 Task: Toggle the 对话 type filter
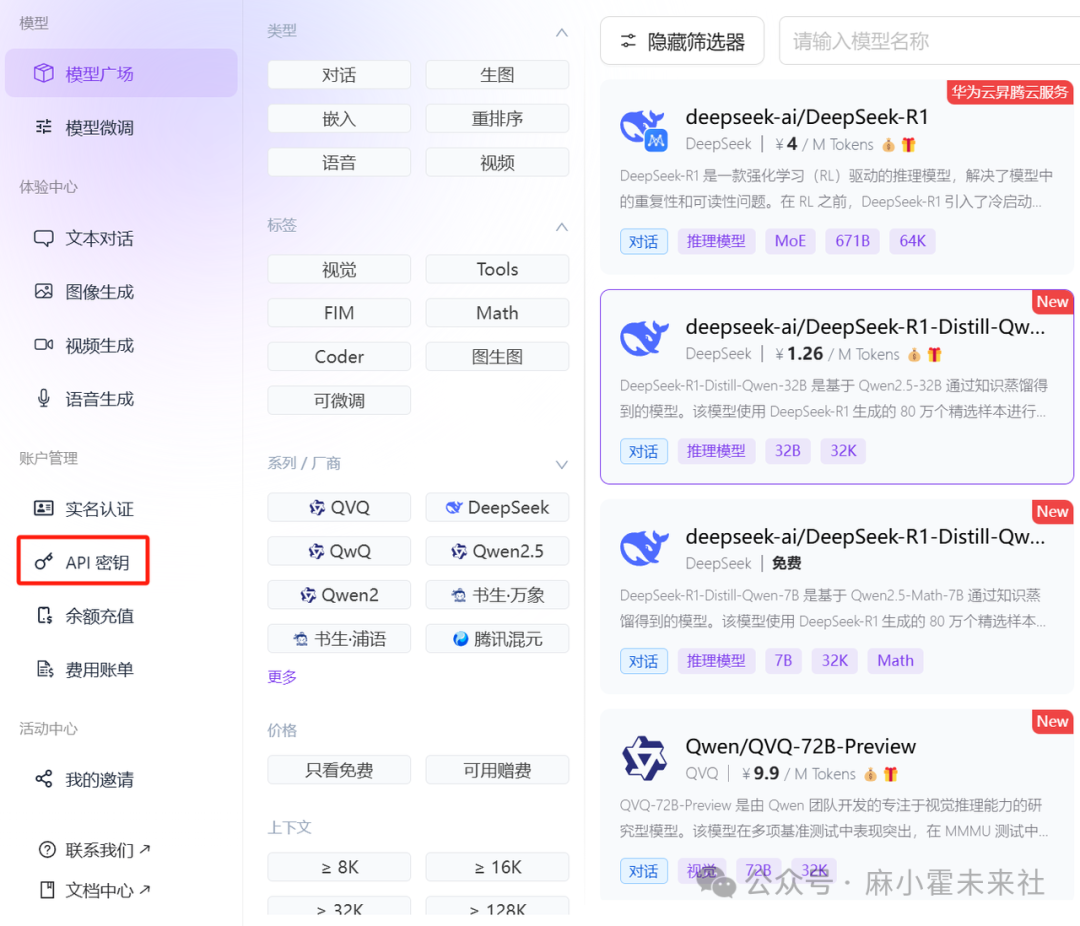point(339,74)
